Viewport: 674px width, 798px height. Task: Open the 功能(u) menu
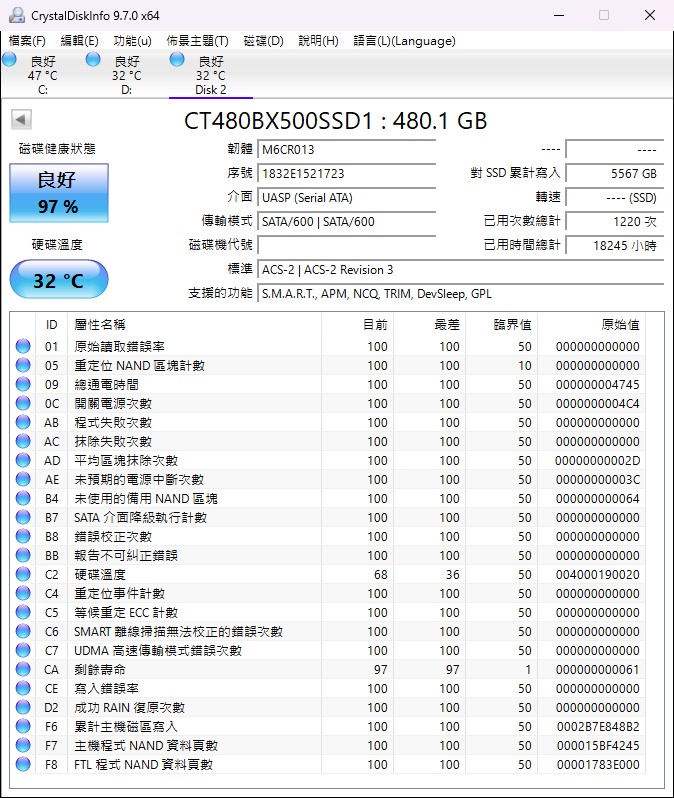(x=132, y=41)
